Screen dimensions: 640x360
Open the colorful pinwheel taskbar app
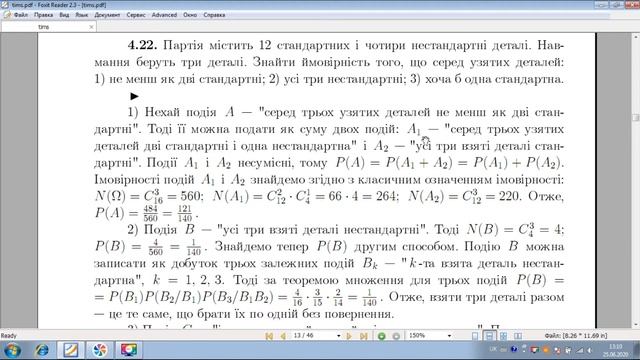100,350
